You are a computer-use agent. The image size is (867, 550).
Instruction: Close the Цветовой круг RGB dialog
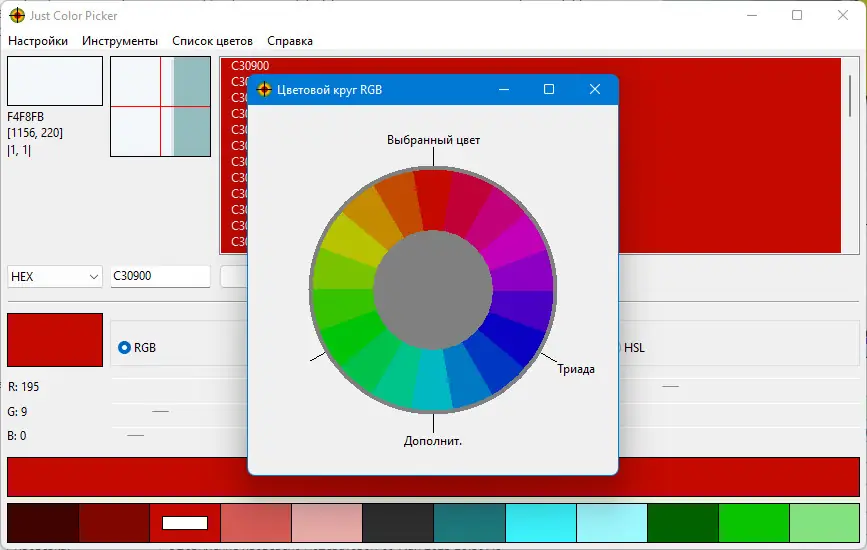[594, 89]
